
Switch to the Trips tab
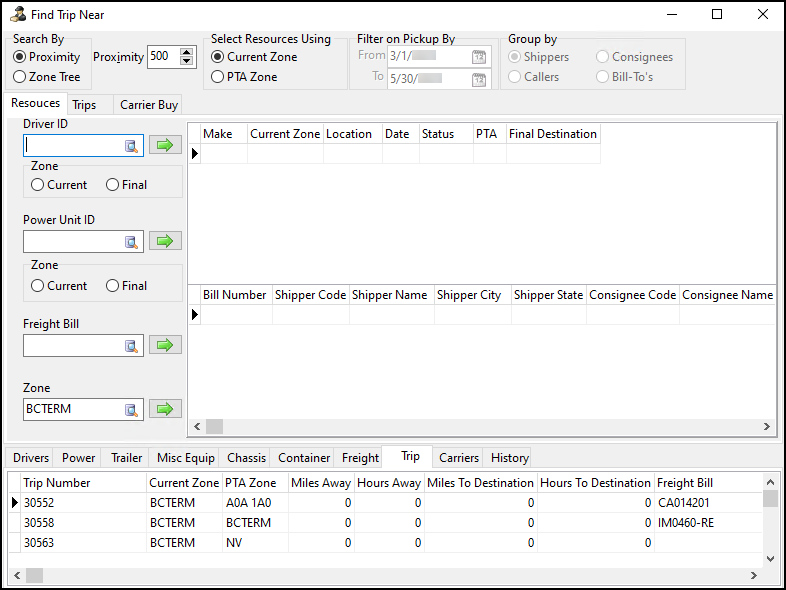(84, 105)
